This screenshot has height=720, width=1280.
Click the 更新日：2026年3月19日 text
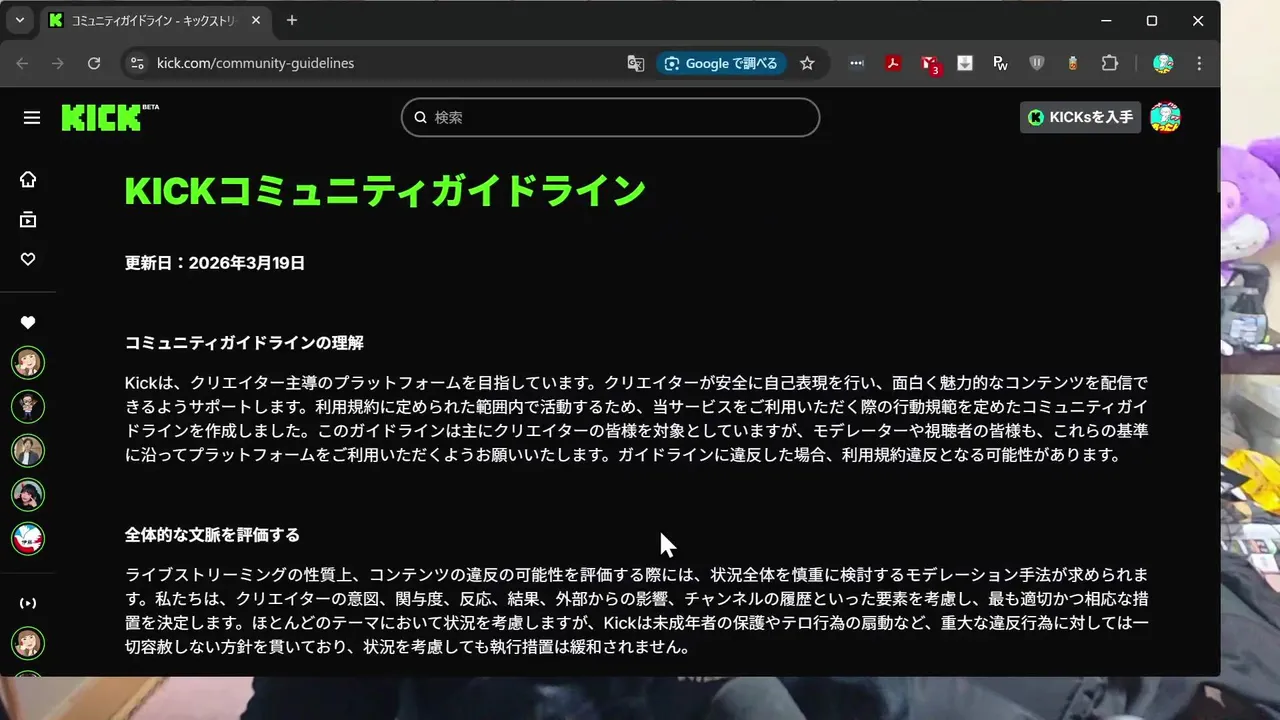215,263
